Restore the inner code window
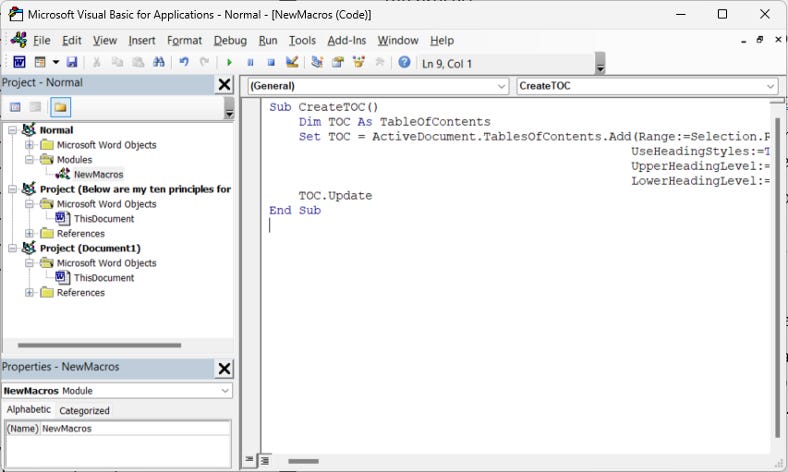The height and width of the screenshot is (472, 788). tap(760, 40)
